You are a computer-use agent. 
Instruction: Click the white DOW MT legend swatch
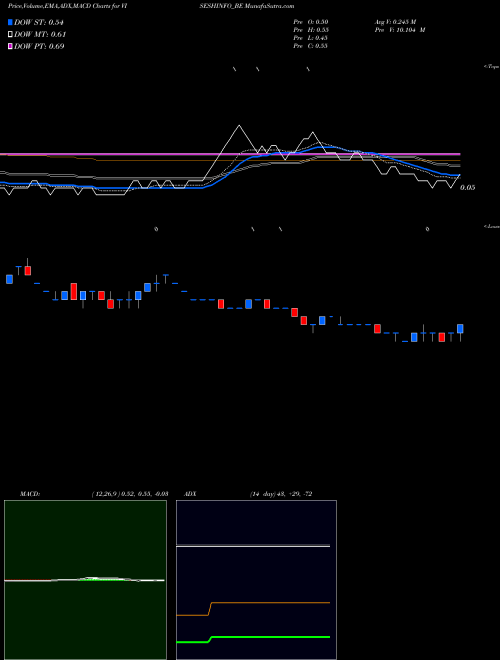10,35
